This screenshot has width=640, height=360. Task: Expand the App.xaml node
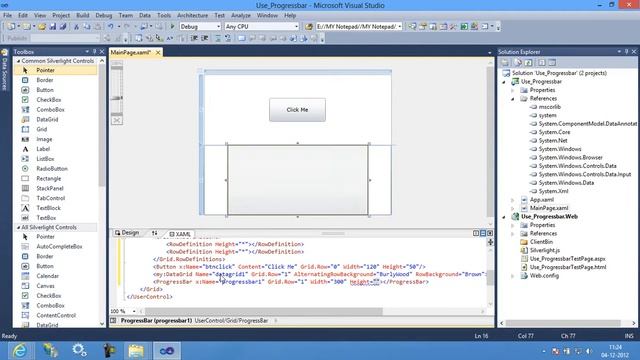pos(513,200)
